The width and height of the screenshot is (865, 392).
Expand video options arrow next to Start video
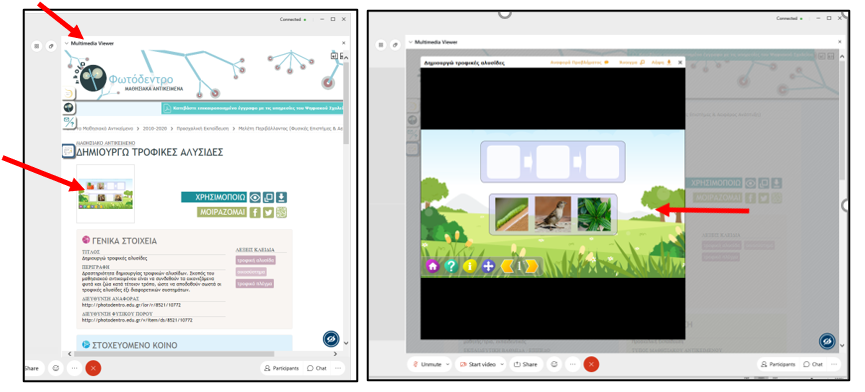click(x=501, y=364)
